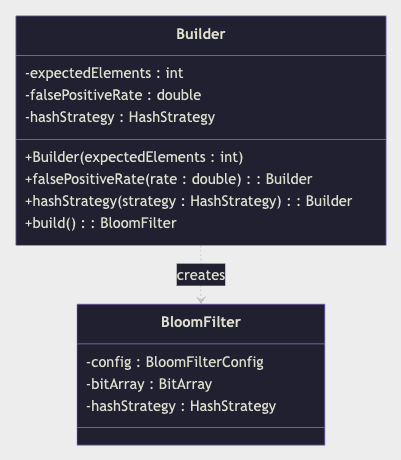Click the BitArray type name in BloomFilter
Image resolution: width=401 pixels, height=460 pixels.
[x=185, y=384]
